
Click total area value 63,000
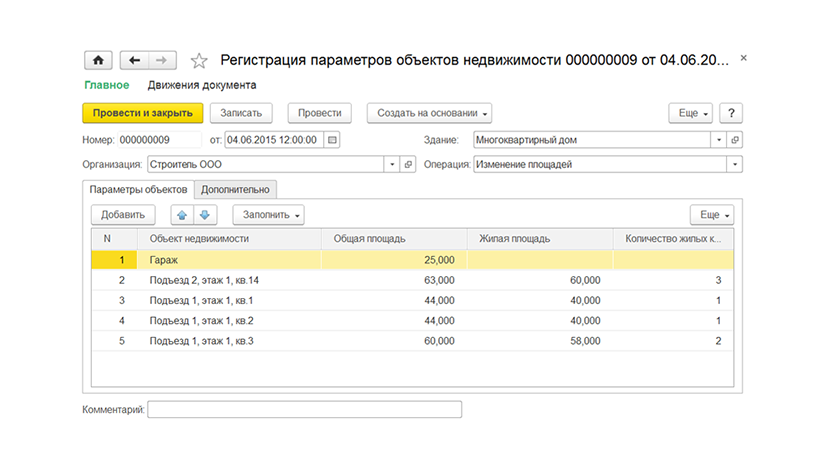point(439,280)
